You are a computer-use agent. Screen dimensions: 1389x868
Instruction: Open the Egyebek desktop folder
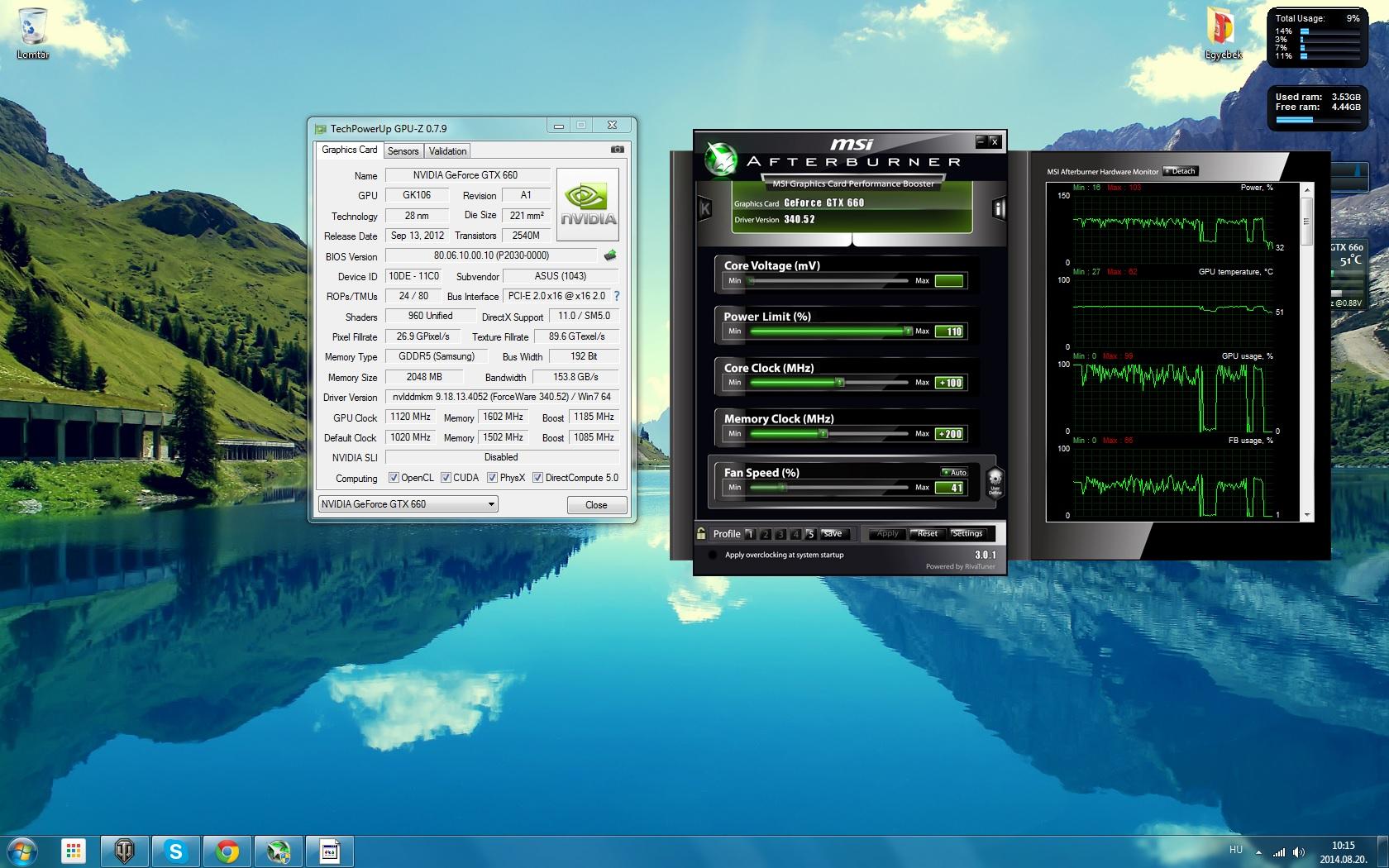click(x=1223, y=34)
